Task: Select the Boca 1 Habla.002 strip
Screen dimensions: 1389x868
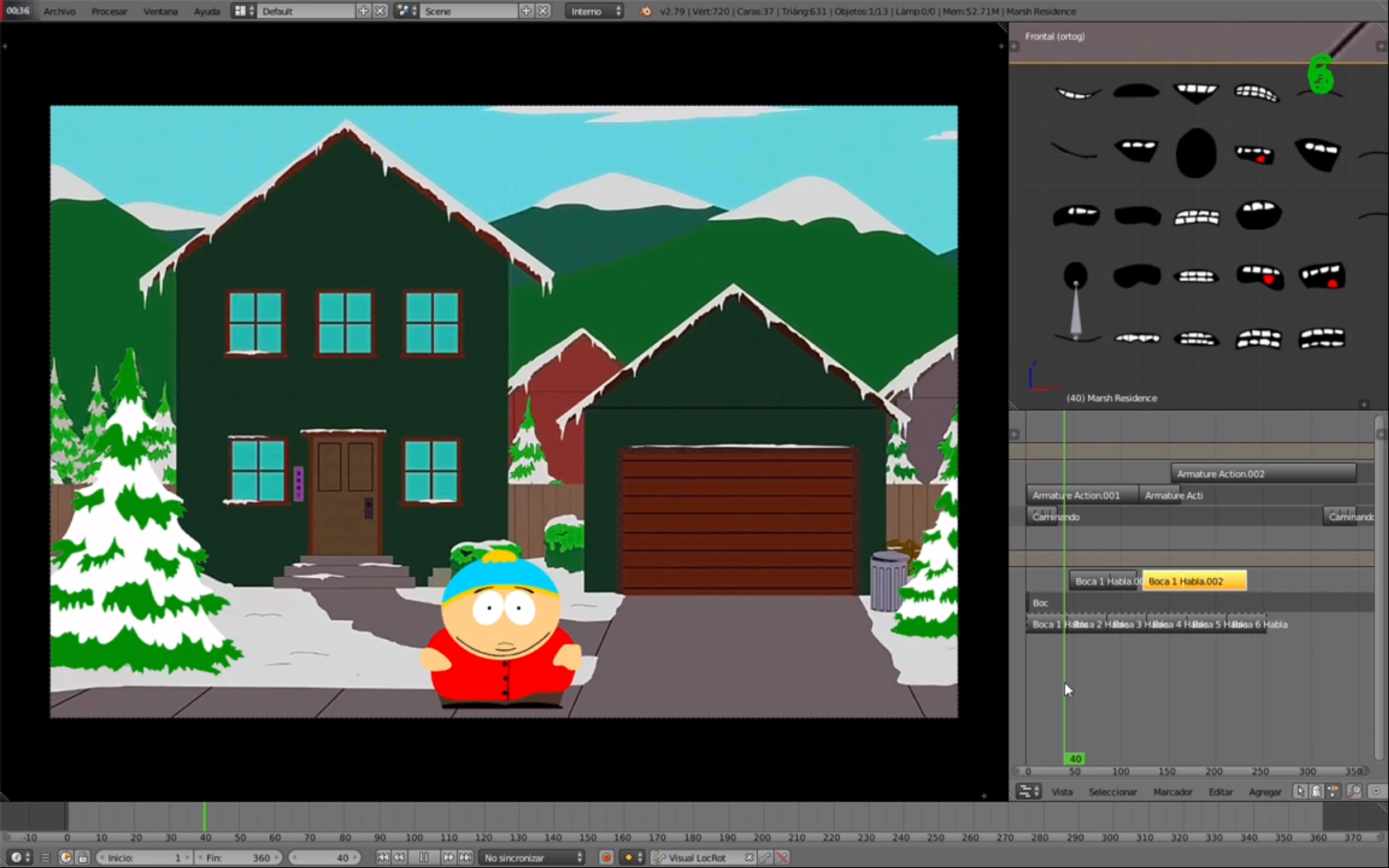Action: [1194, 581]
